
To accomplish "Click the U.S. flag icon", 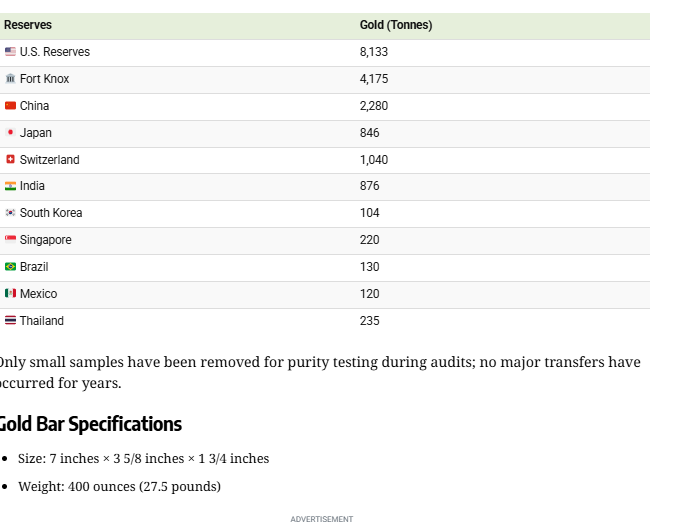I will [x=10, y=52].
